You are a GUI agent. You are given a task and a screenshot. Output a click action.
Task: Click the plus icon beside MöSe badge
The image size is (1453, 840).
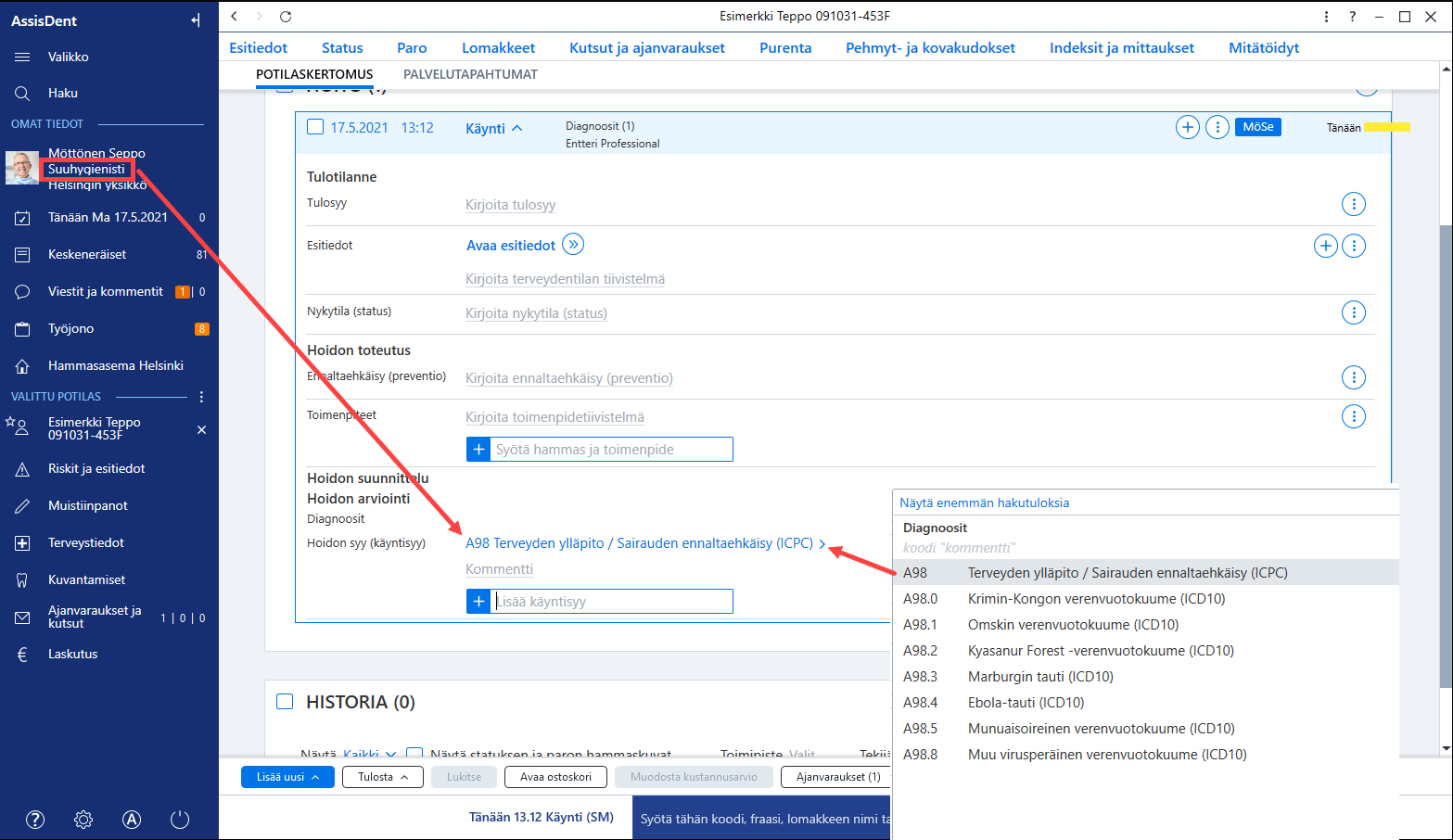(1188, 128)
